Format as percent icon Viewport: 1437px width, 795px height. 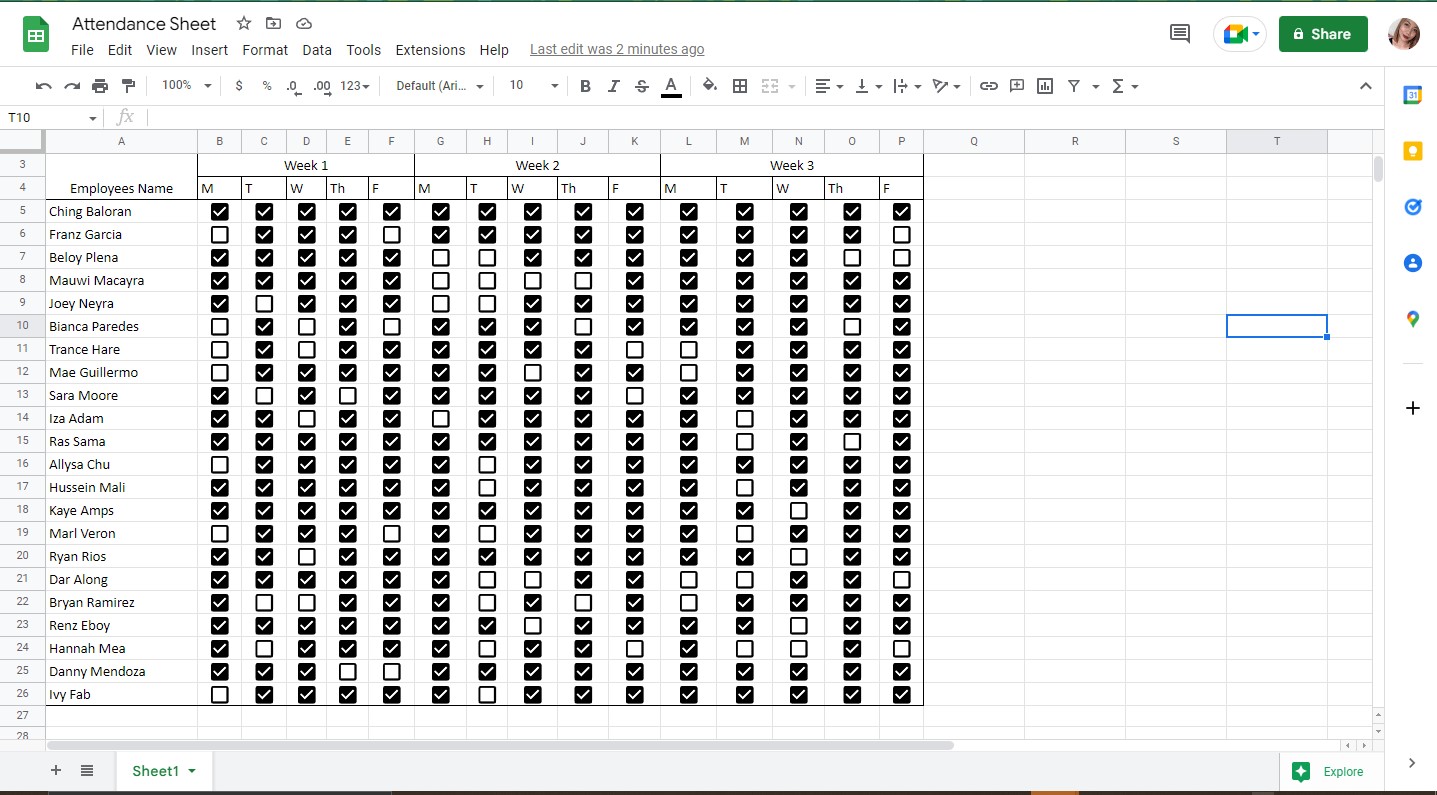tap(267, 86)
